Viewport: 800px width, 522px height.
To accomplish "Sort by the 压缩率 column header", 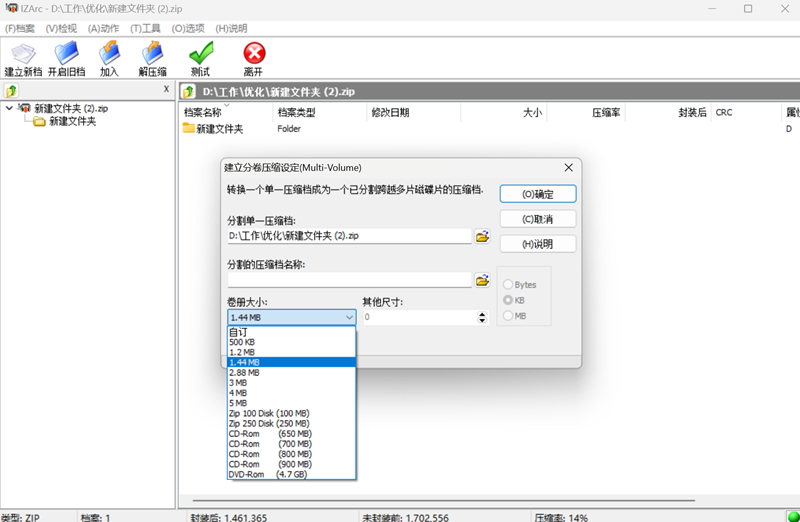I will tap(586, 112).
